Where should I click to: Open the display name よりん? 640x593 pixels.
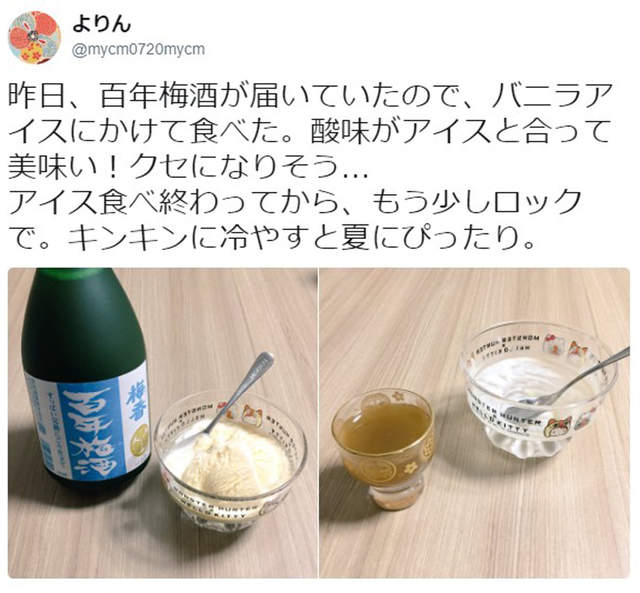pyautogui.click(x=101, y=25)
